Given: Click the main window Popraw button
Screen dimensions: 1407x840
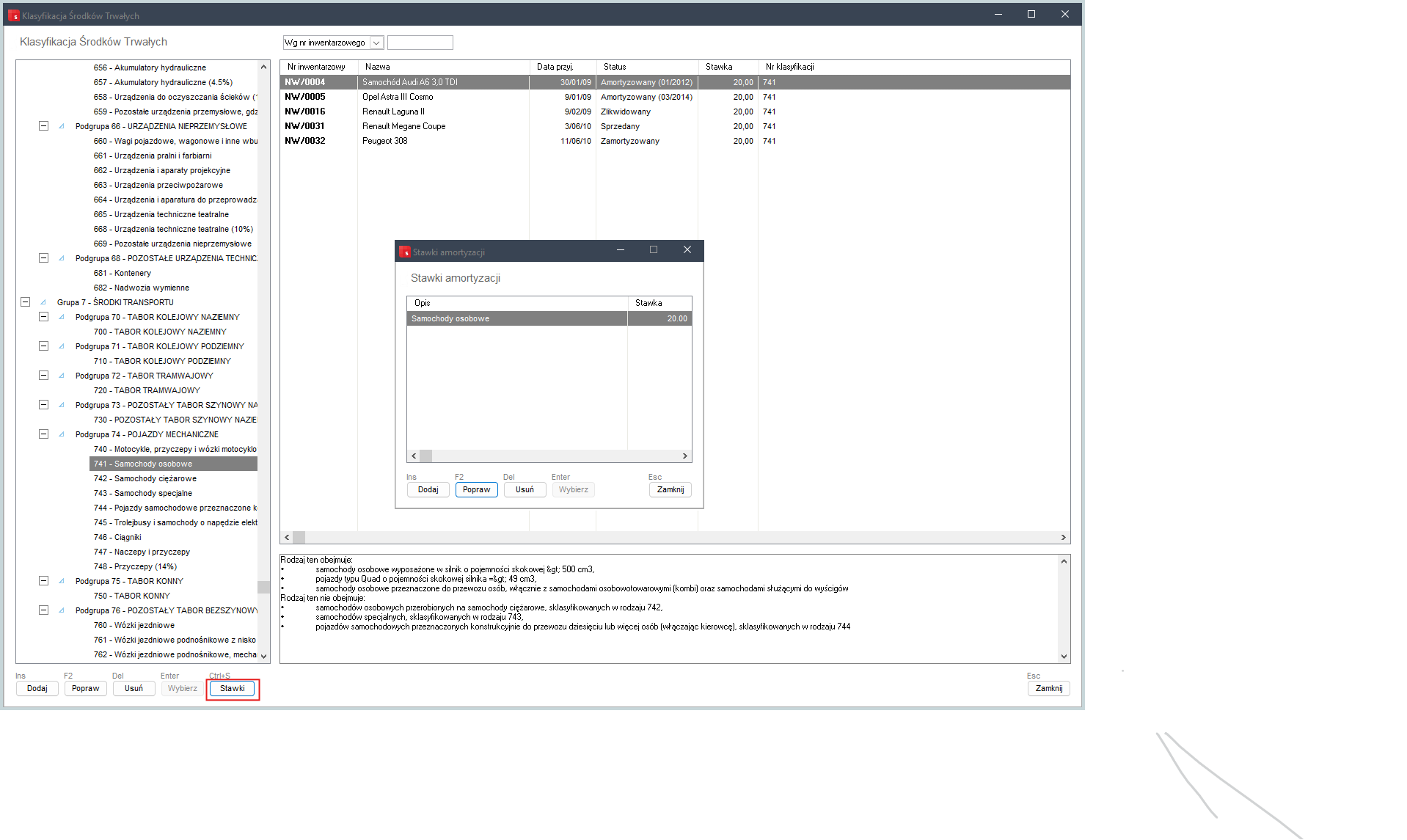Looking at the screenshot, I should click(x=86, y=688).
